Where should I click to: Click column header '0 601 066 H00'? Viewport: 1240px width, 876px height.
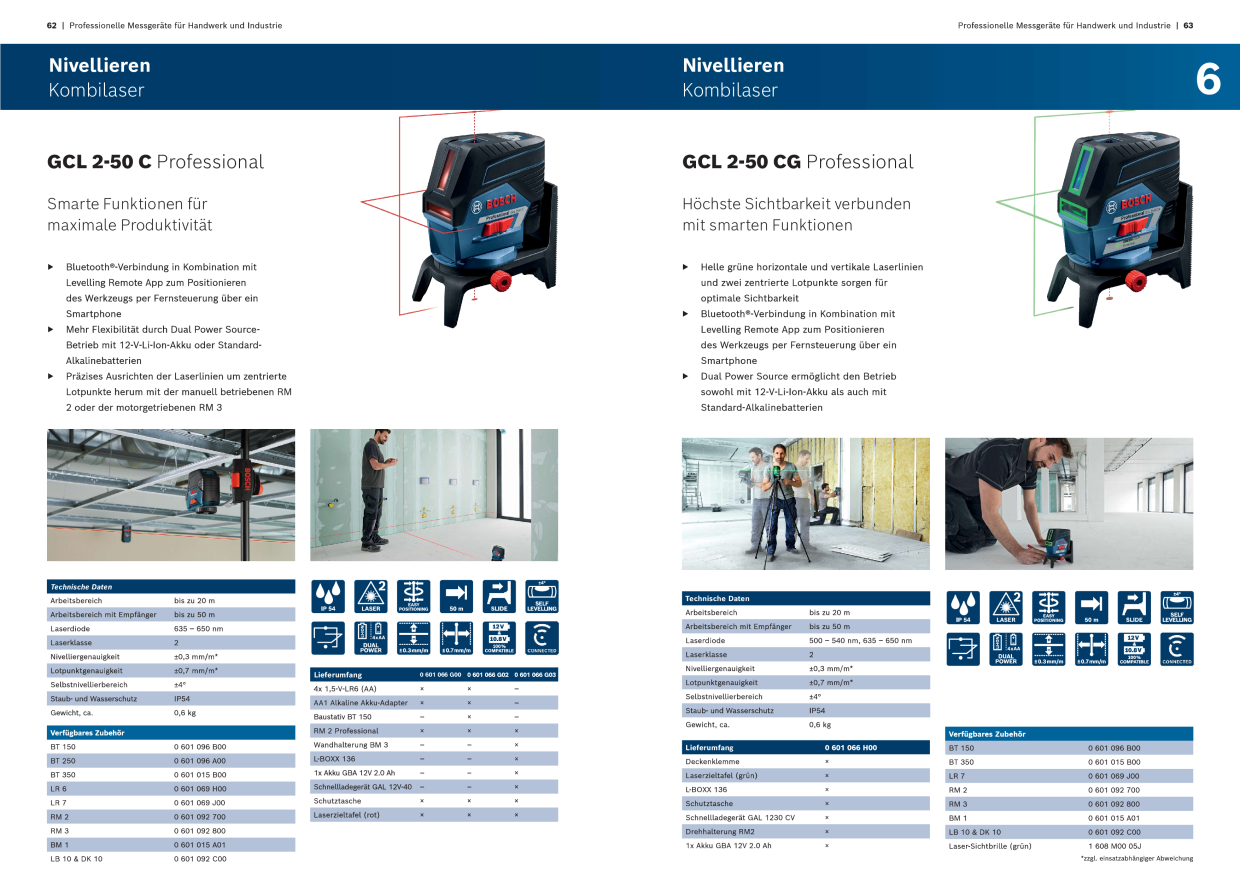click(x=851, y=747)
